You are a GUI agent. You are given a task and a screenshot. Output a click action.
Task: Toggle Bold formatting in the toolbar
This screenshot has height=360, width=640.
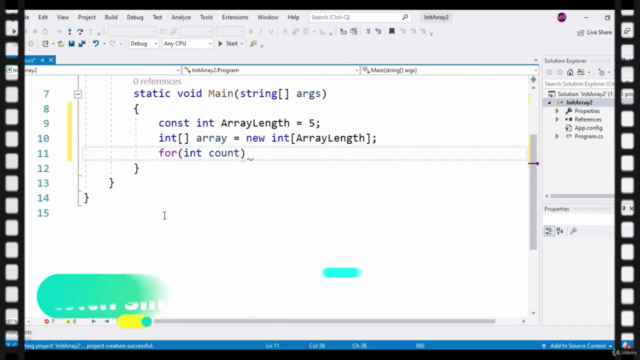[x=251, y=31]
